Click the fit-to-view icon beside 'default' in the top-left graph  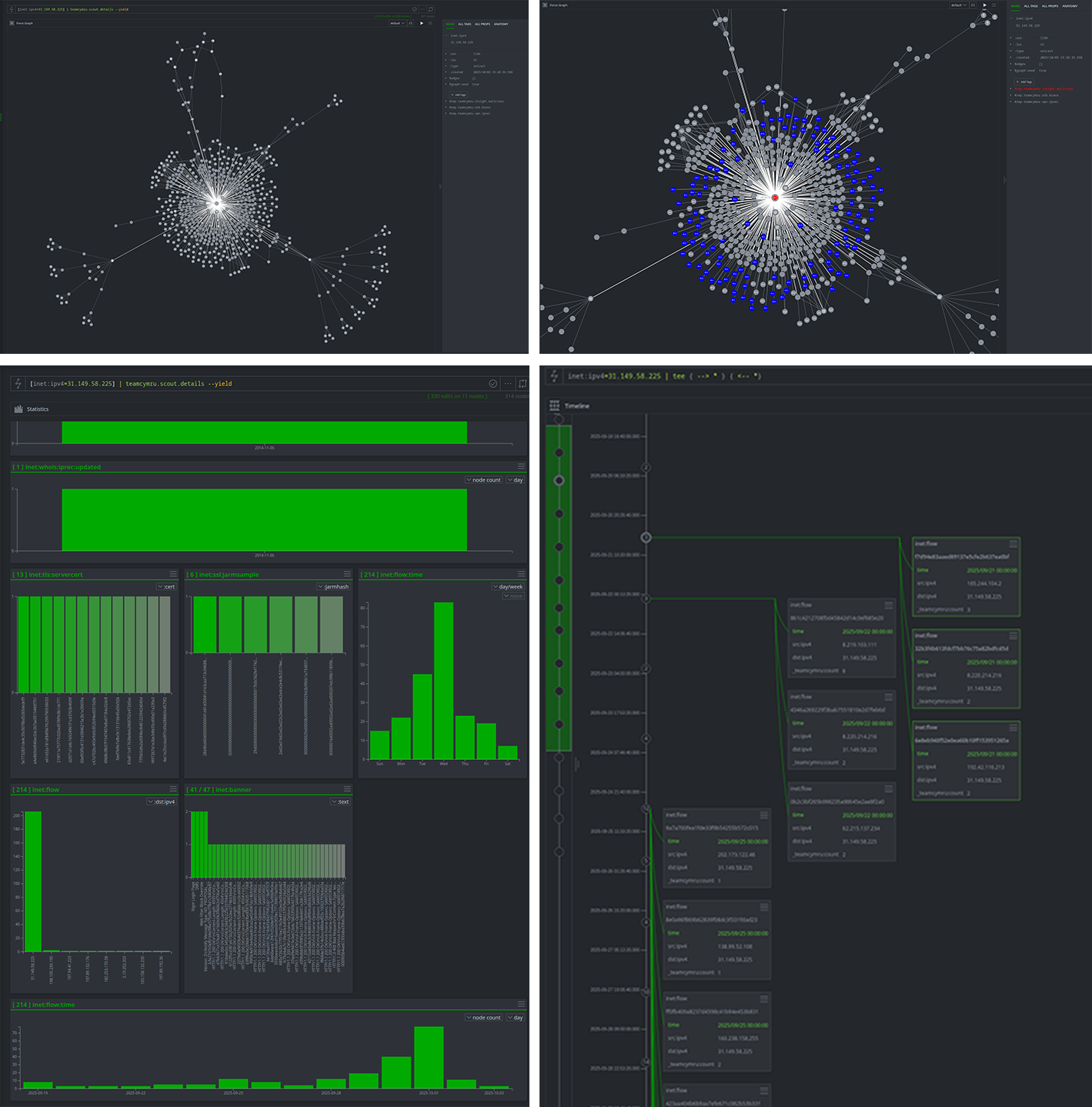coord(411,23)
